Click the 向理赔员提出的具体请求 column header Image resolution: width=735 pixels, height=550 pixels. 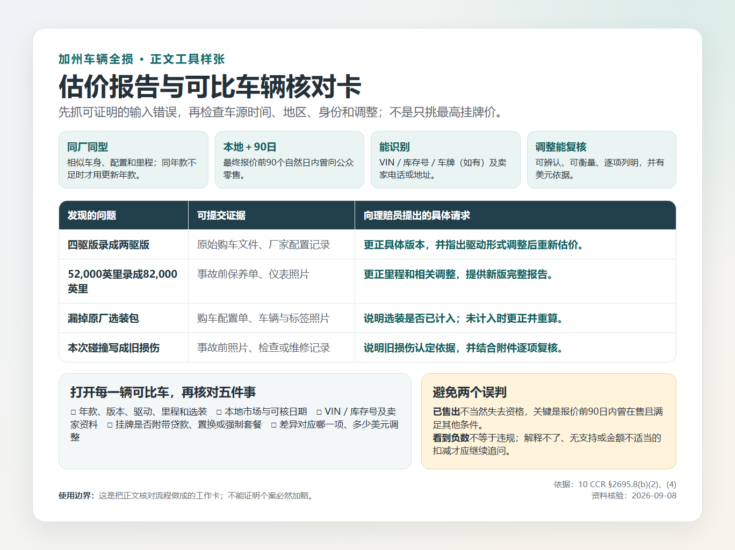tap(417, 215)
